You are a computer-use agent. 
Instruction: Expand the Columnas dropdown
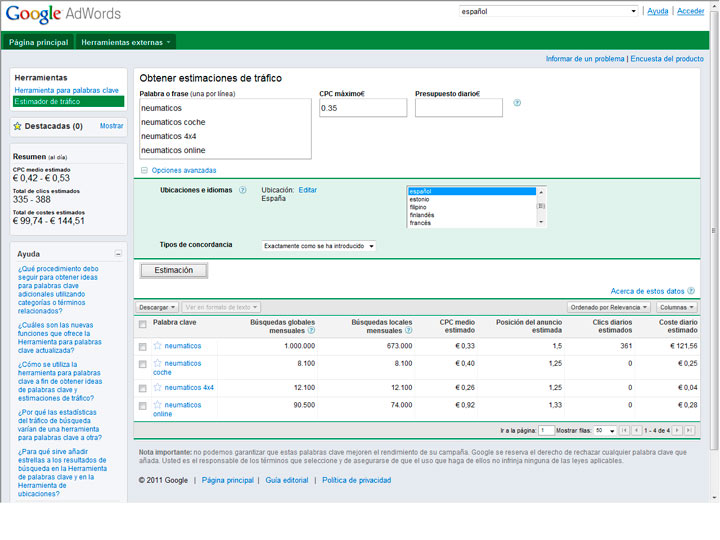(677, 307)
